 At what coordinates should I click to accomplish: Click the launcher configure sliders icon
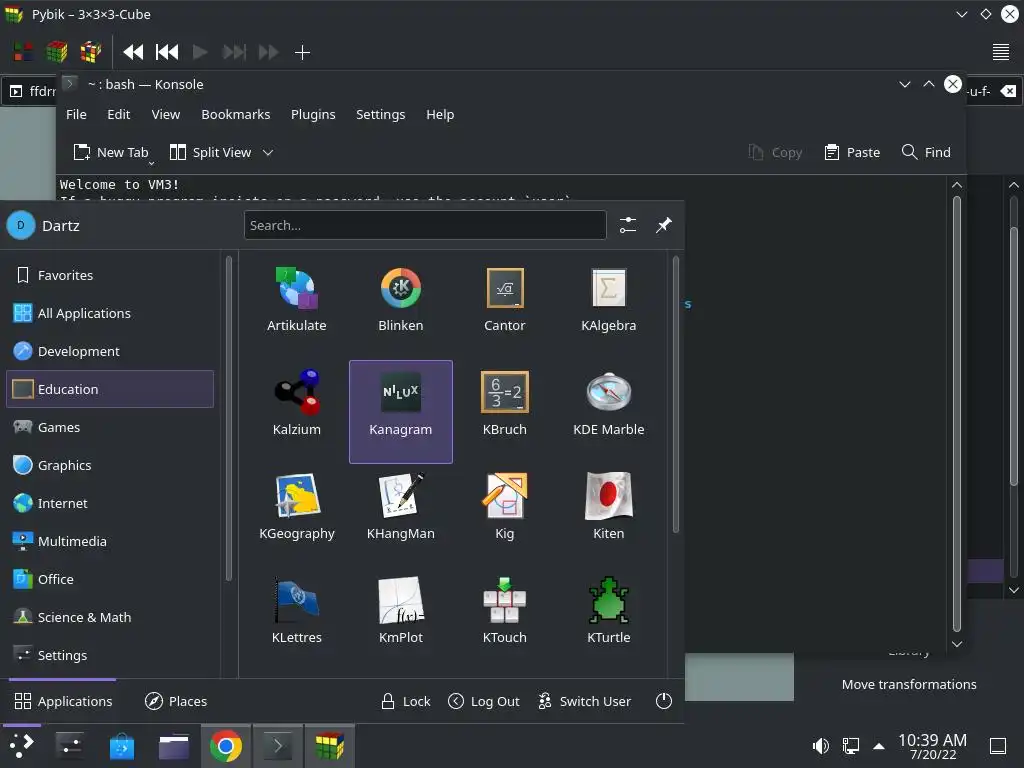pos(628,225)
